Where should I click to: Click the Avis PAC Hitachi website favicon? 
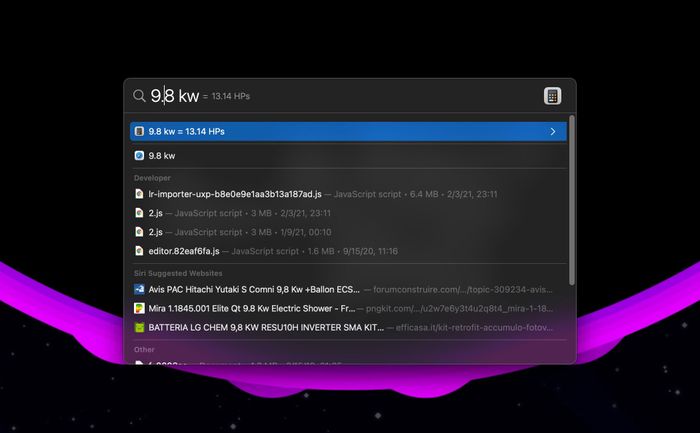point(139,289)
